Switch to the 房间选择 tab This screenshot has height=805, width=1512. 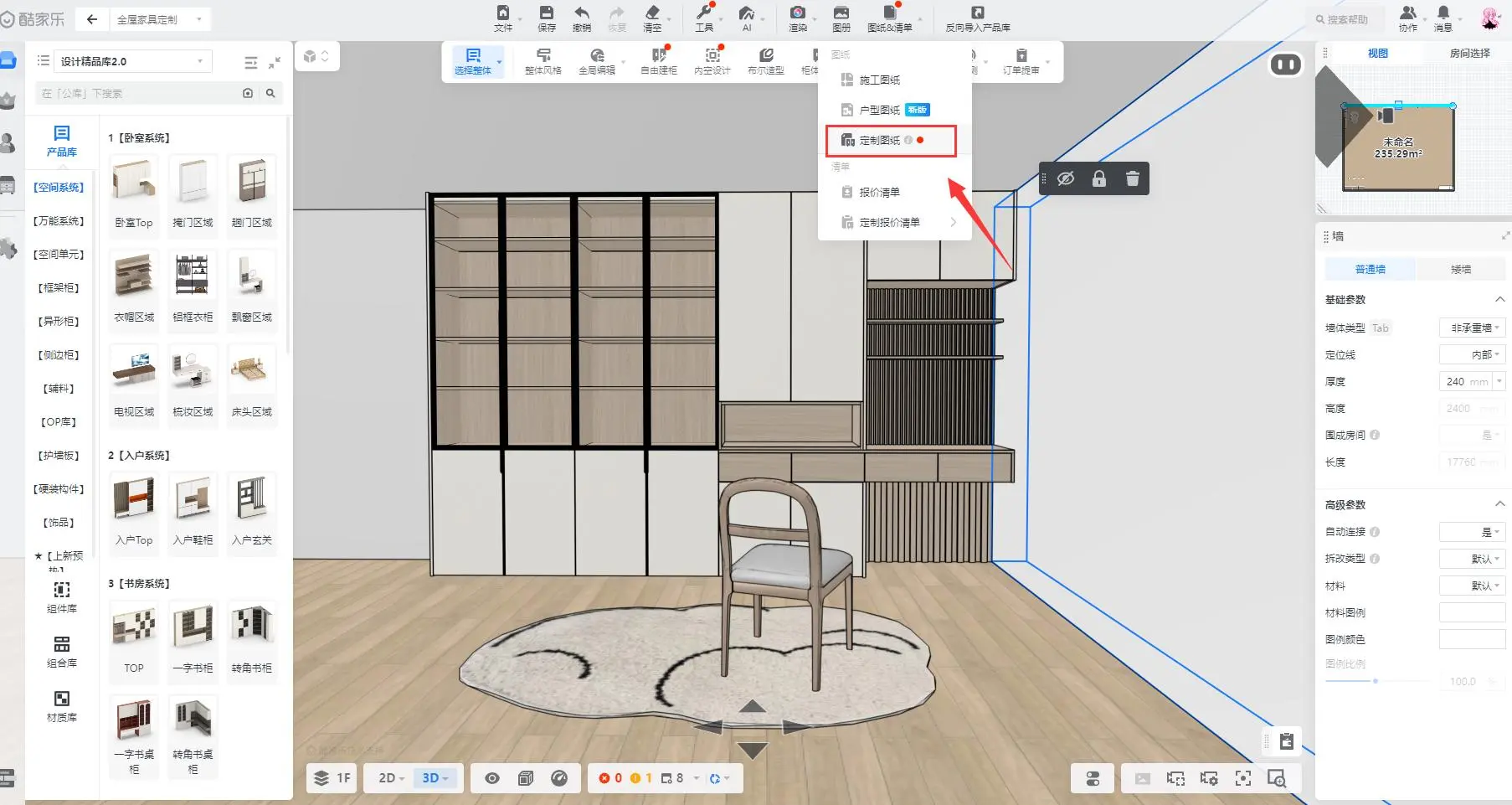coord(1469,53)
